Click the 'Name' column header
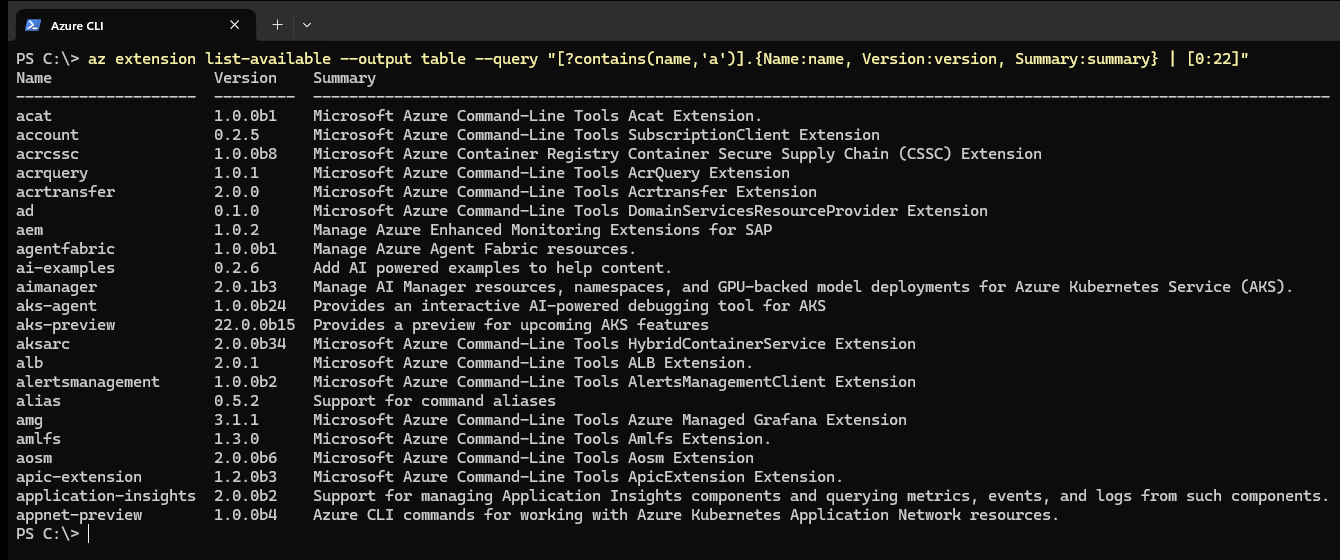The image size is (1340, 560). point(34,78)
